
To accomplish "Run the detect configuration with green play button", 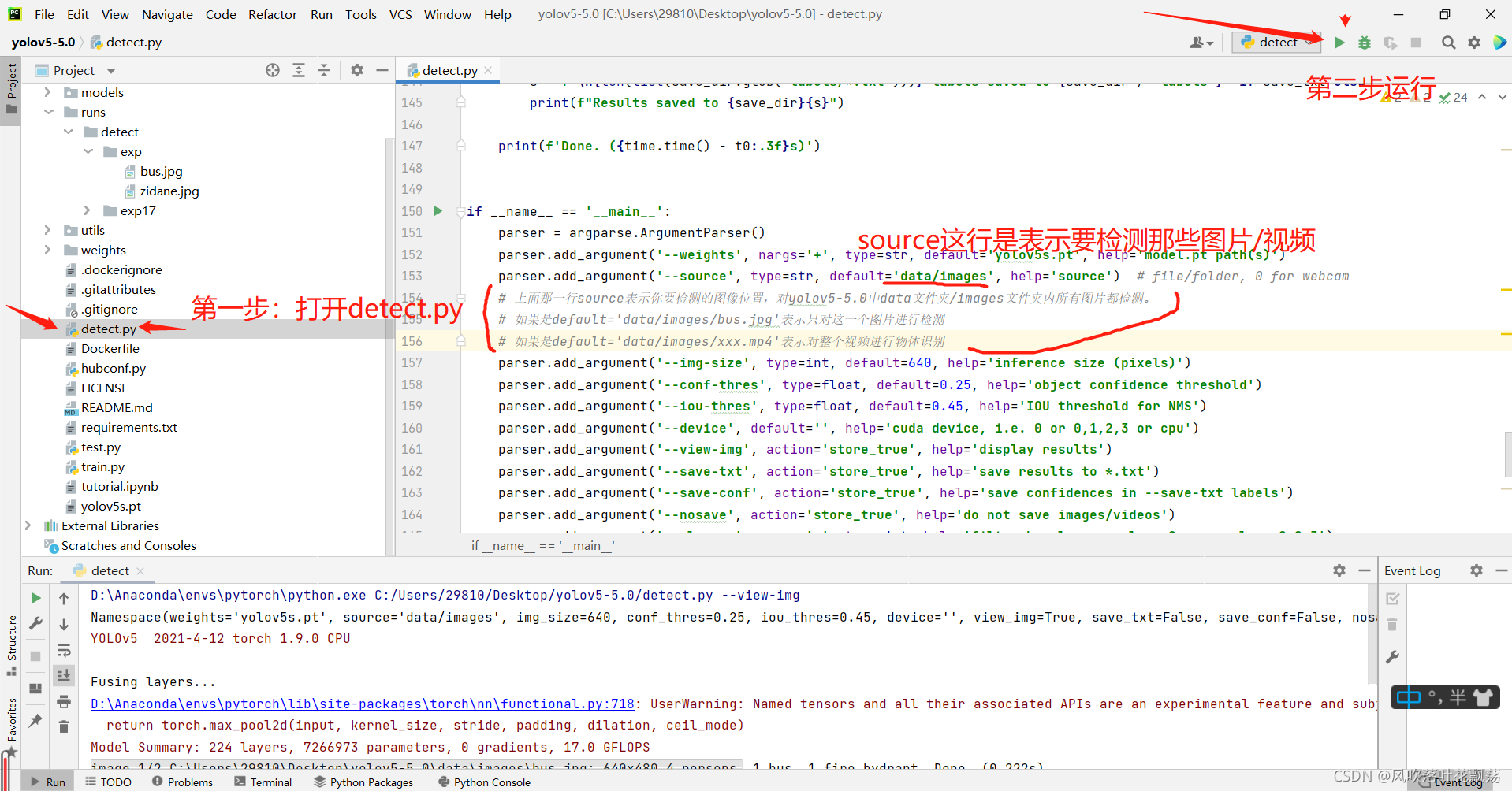I will pos(1339,43).
